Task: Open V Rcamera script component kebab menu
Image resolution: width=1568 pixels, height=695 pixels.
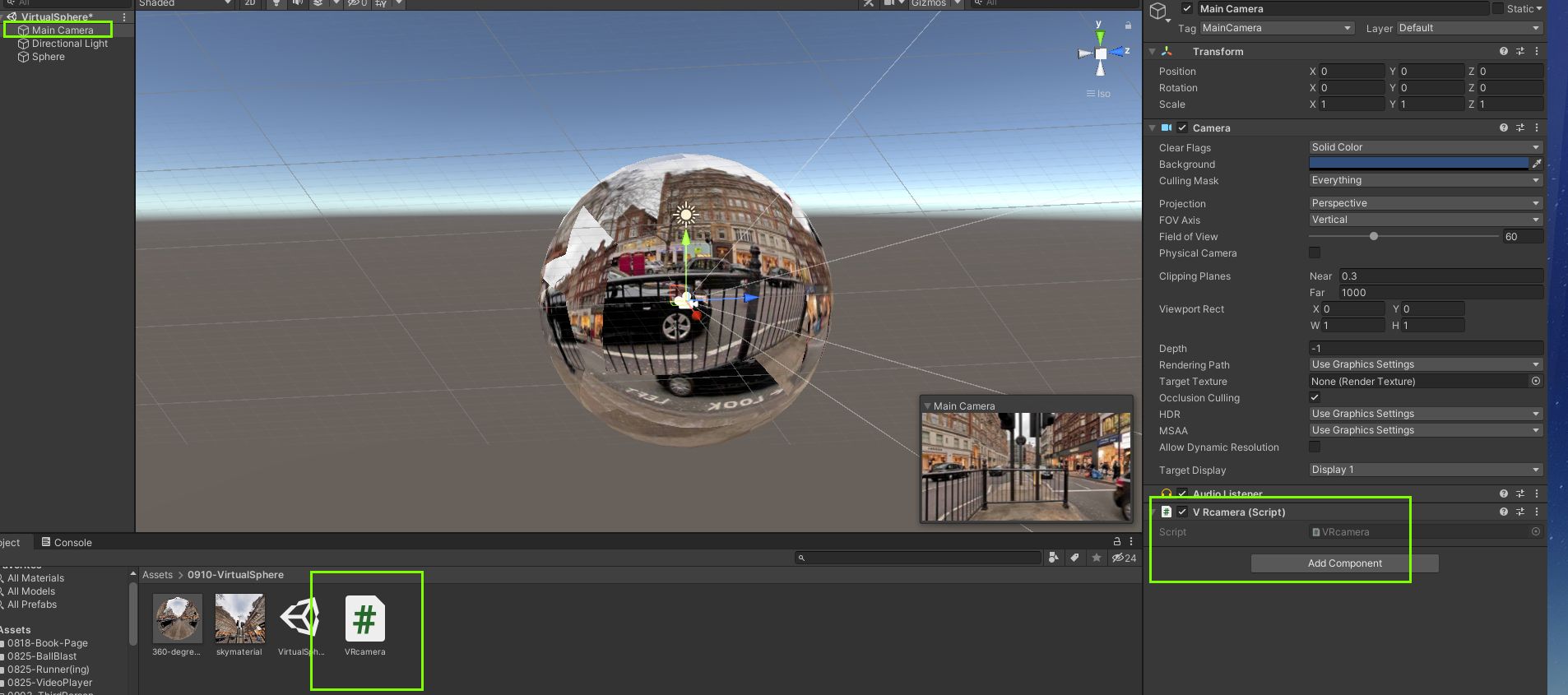Action: click(1537, 512)
